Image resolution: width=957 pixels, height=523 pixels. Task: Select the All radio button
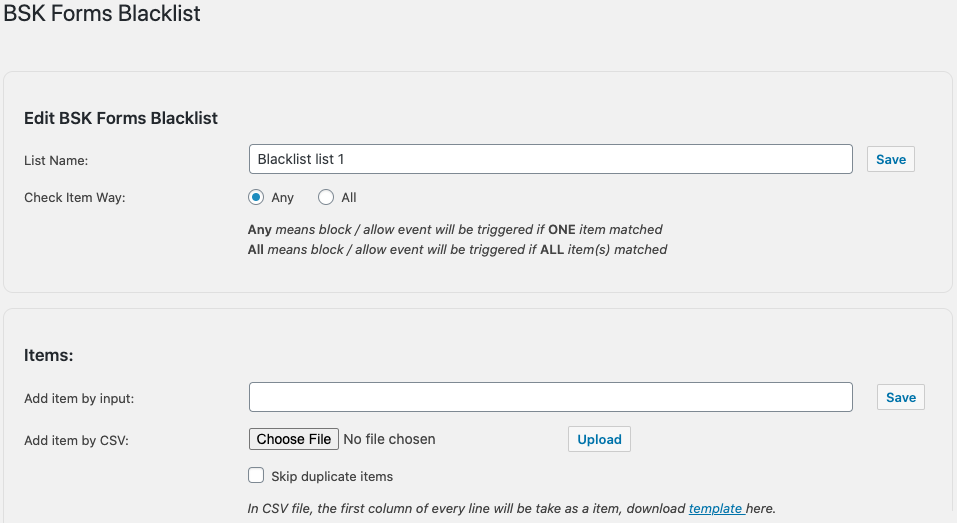(326, 197)
